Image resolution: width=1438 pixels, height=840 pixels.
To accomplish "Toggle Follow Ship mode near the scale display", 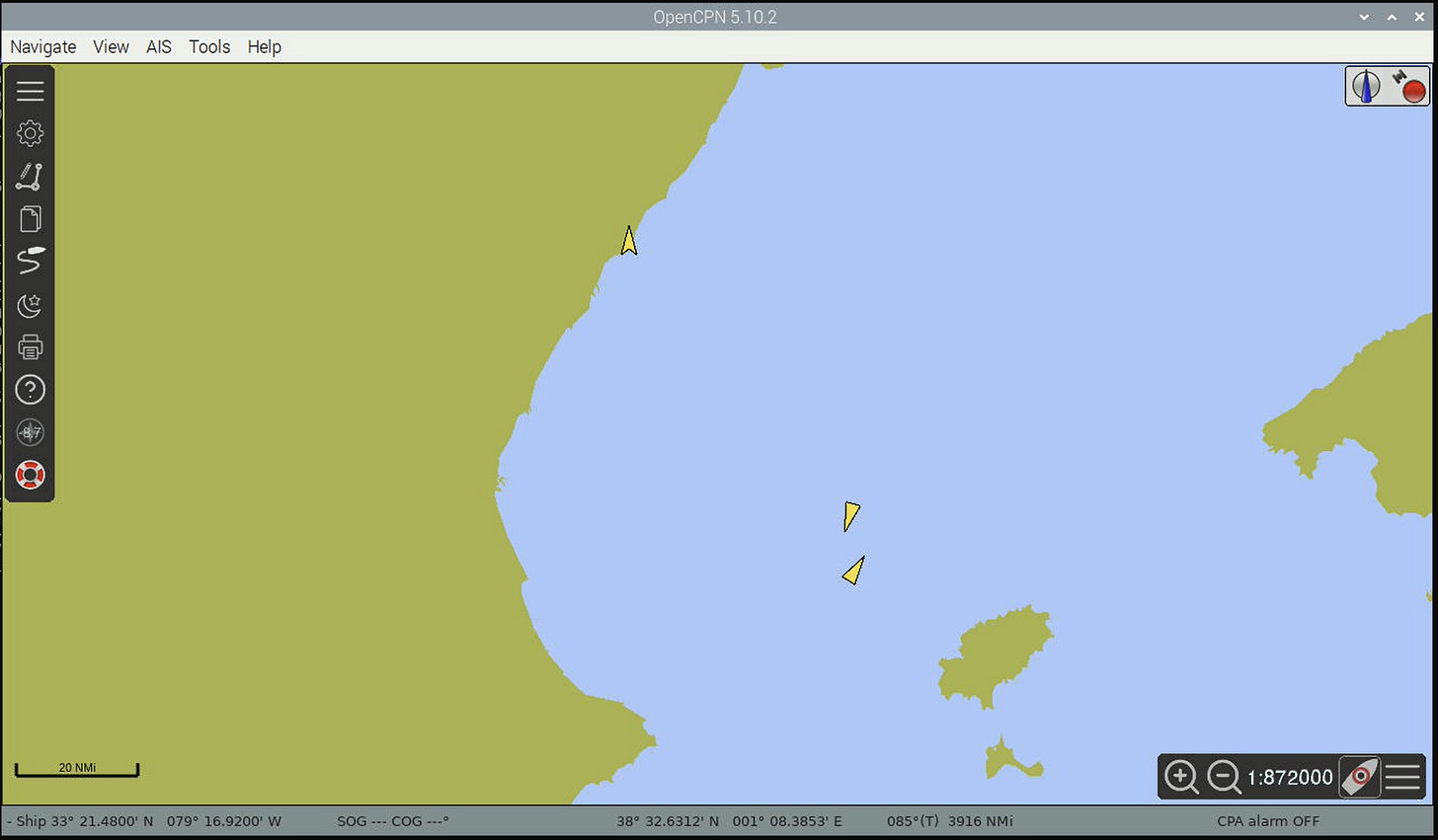I will click(1359, 777).
